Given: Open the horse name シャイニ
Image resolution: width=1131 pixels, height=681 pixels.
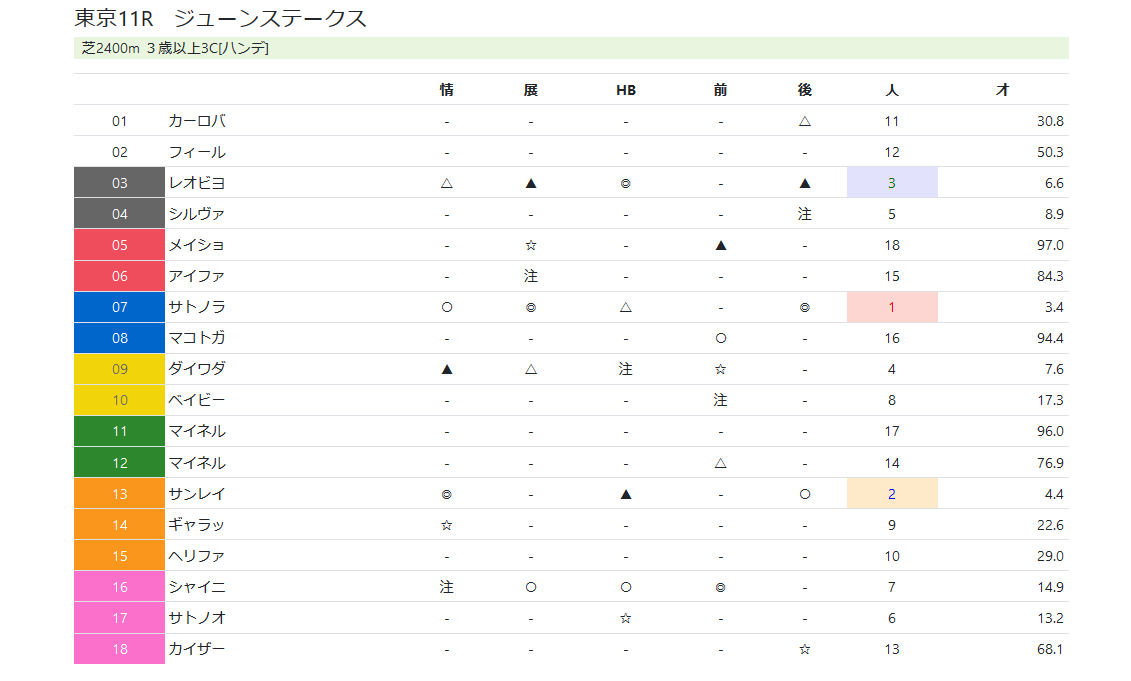Looking at the screenshot, I should (197, 588).
